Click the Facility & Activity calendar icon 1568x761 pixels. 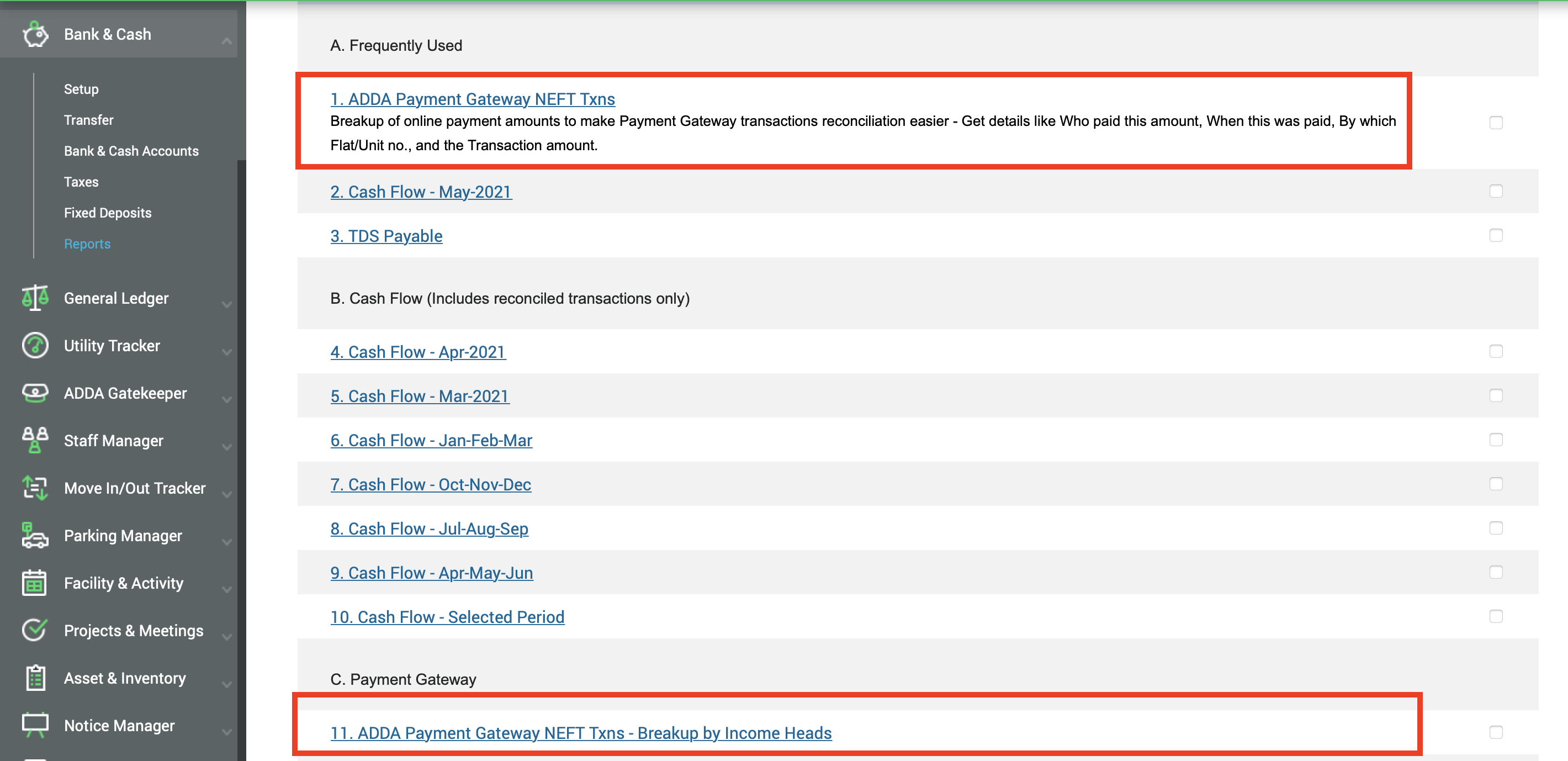(x=35, y=583)
